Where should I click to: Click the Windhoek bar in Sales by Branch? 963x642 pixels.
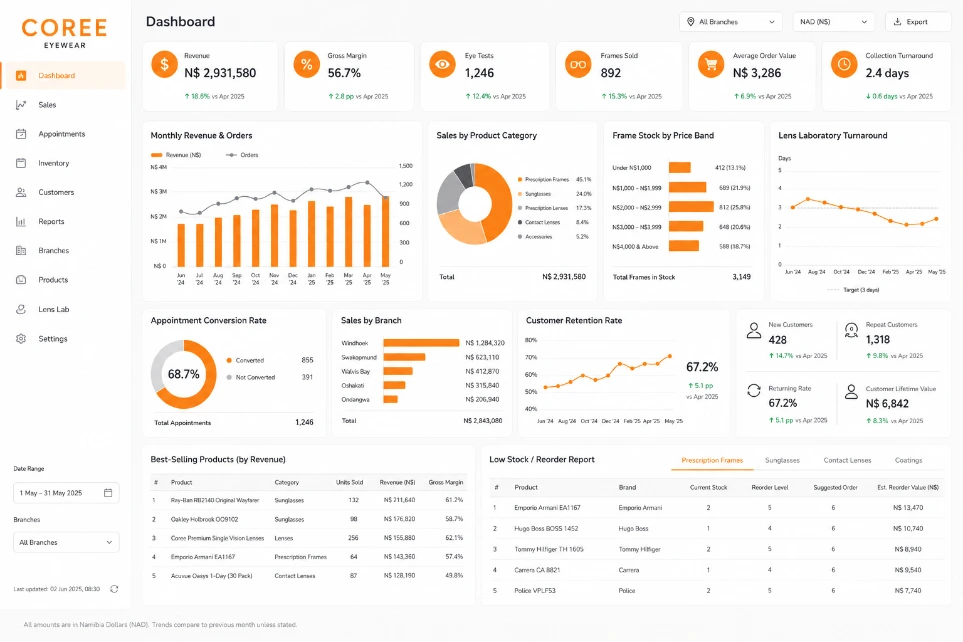[x=421, y=343]
